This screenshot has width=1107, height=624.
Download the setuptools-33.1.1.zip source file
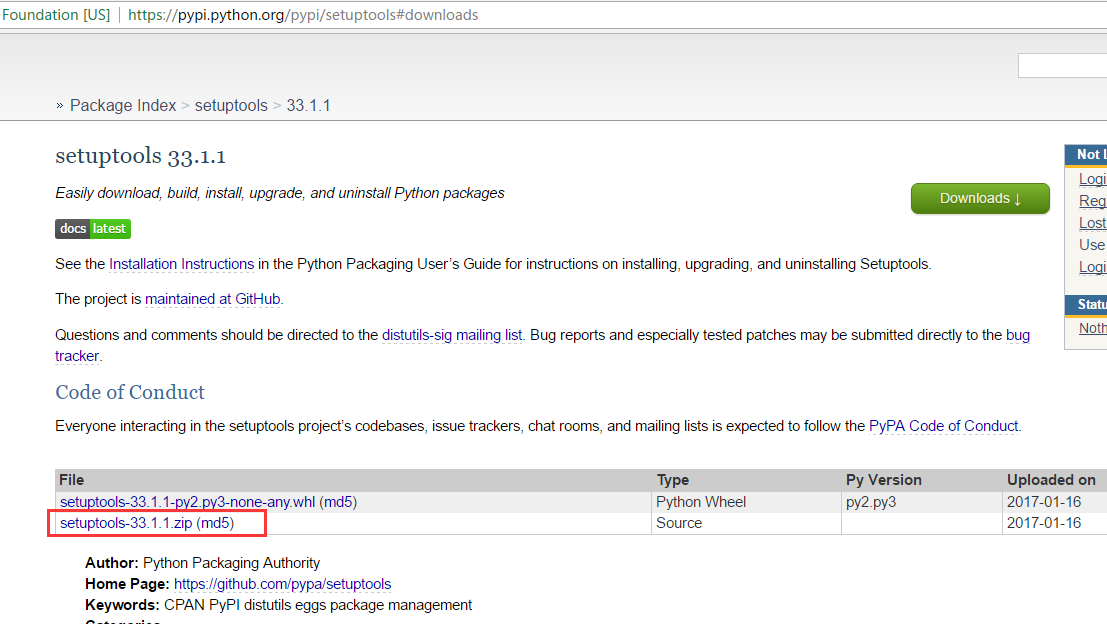[125, 522]
